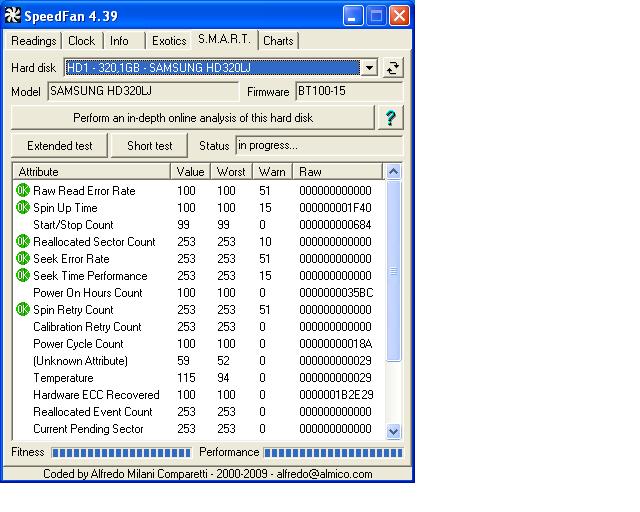Start the Short test
Screen dimensions: 640x512
[149, 146]
